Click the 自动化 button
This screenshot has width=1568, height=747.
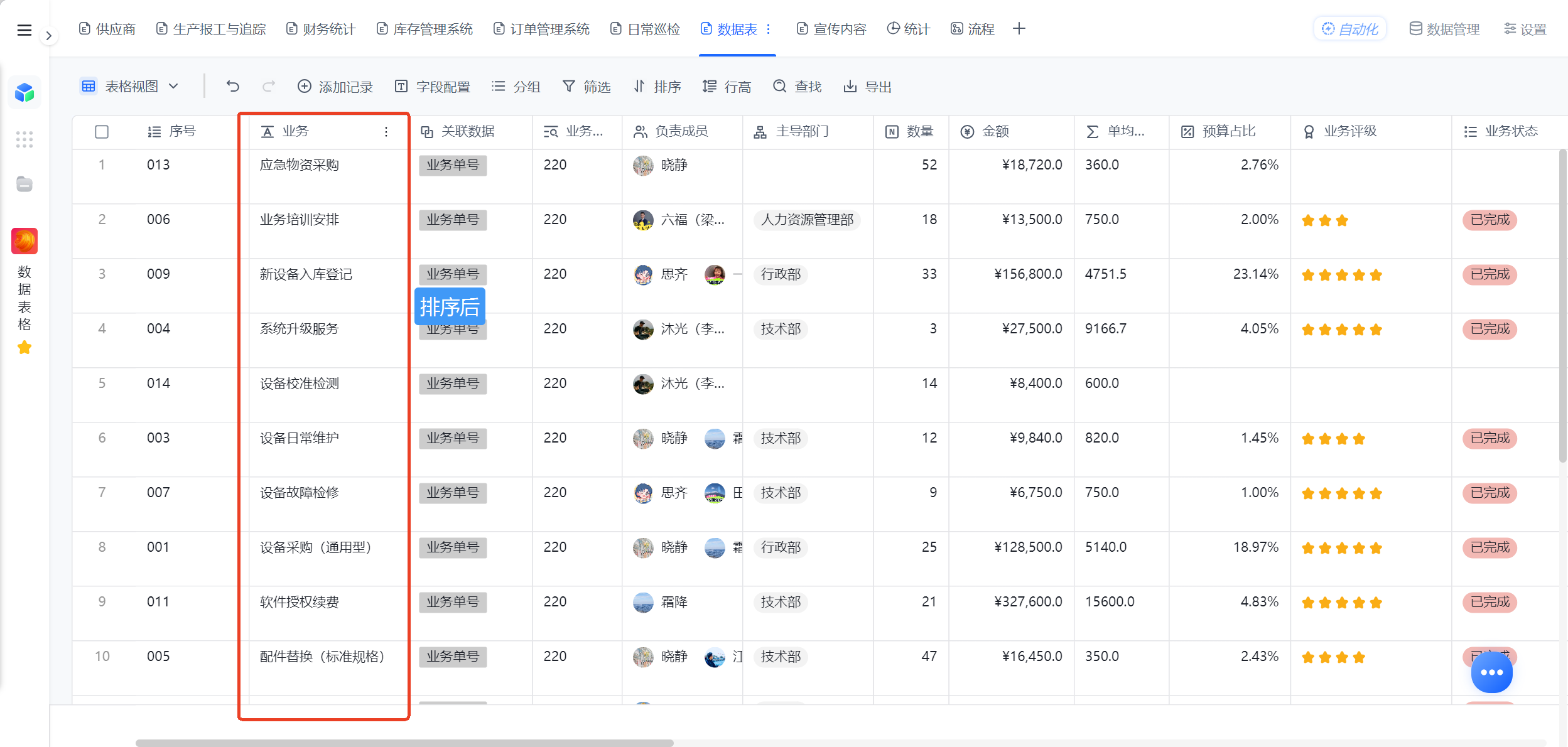point(1350,29)
